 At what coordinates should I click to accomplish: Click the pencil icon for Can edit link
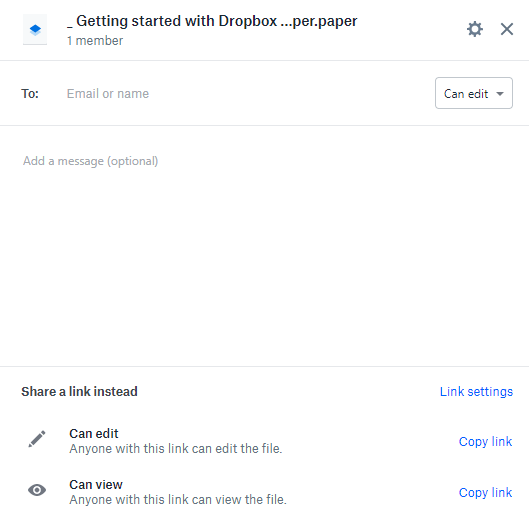[37, 439]
